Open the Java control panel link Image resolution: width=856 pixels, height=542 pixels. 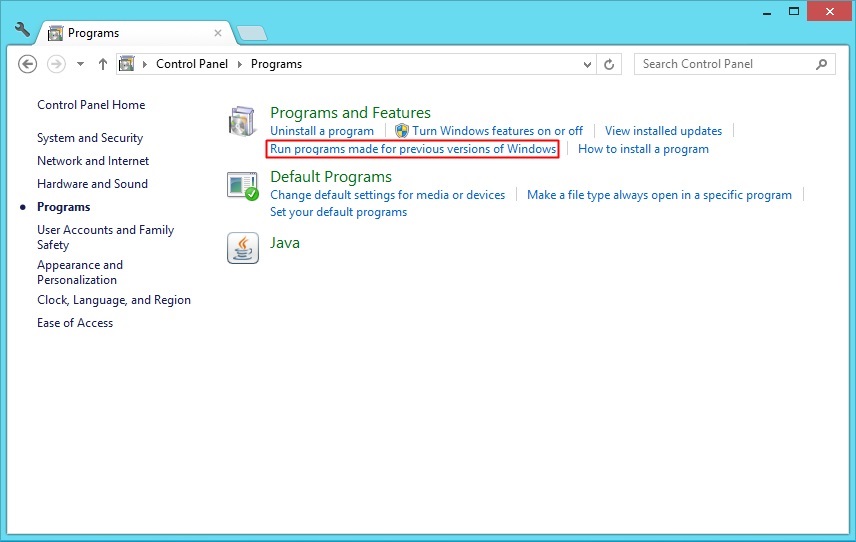point(285,243)
